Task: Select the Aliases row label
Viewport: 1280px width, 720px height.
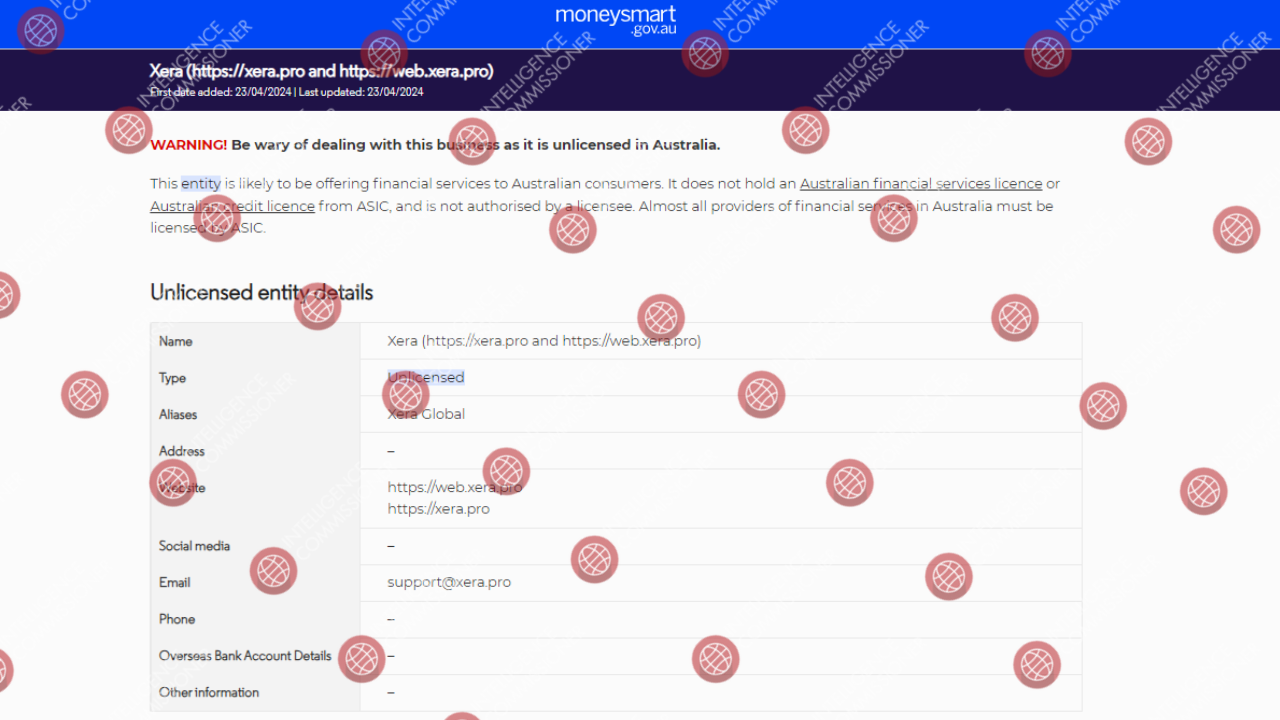Action: click(x=178, y=414)
